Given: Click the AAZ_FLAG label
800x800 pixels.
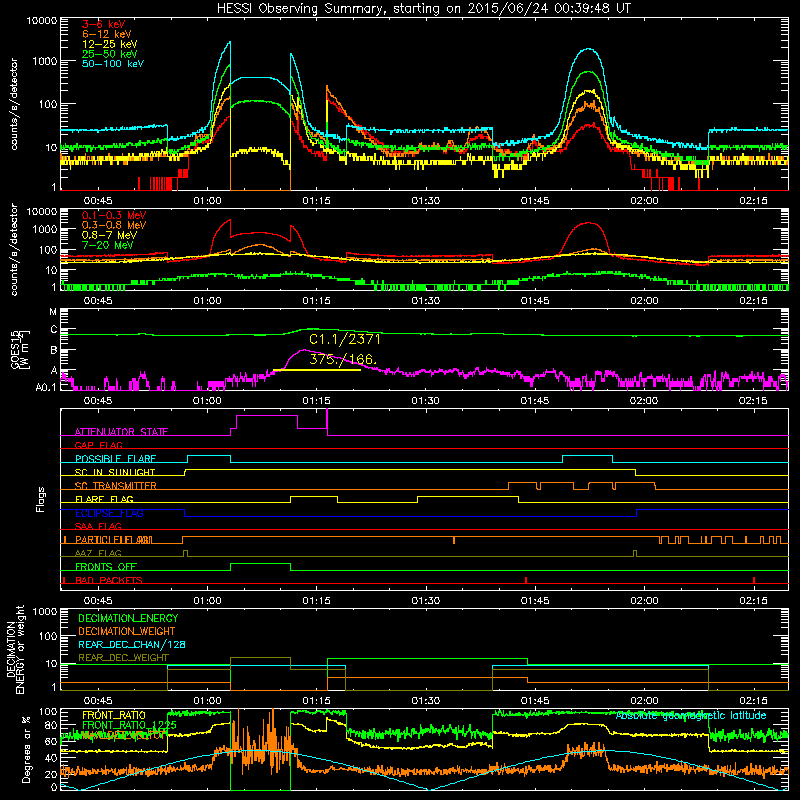Looking at the screenshot, I should pyautogui.click(x=98, y=553).
